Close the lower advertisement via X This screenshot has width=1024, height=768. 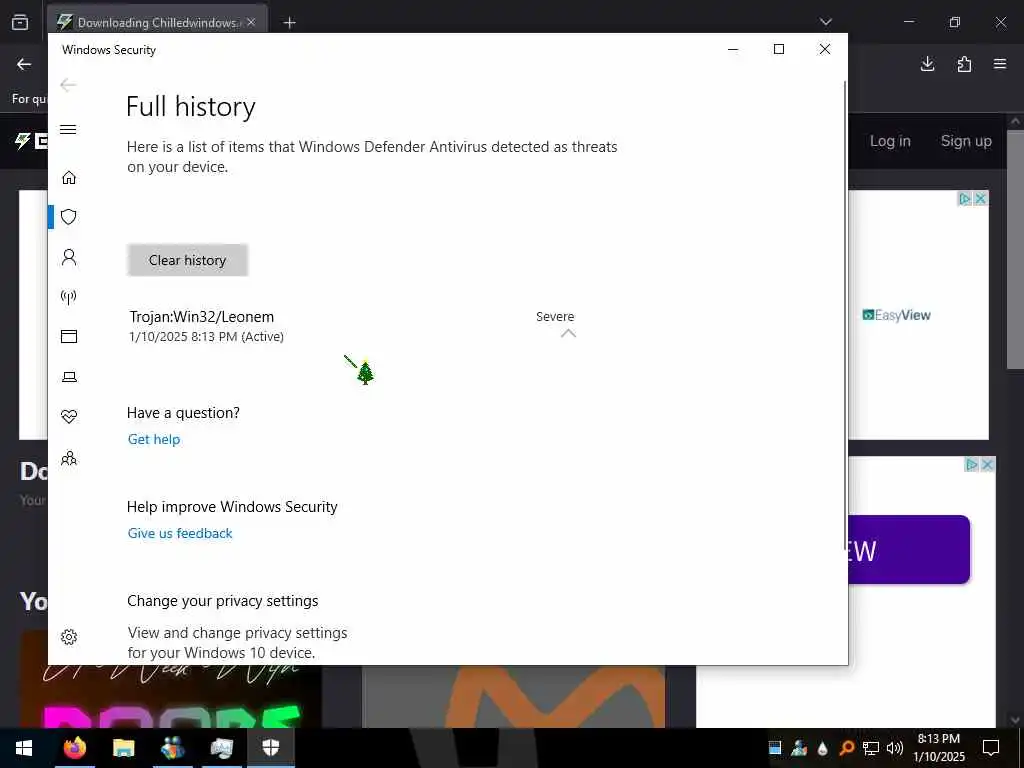987,464
